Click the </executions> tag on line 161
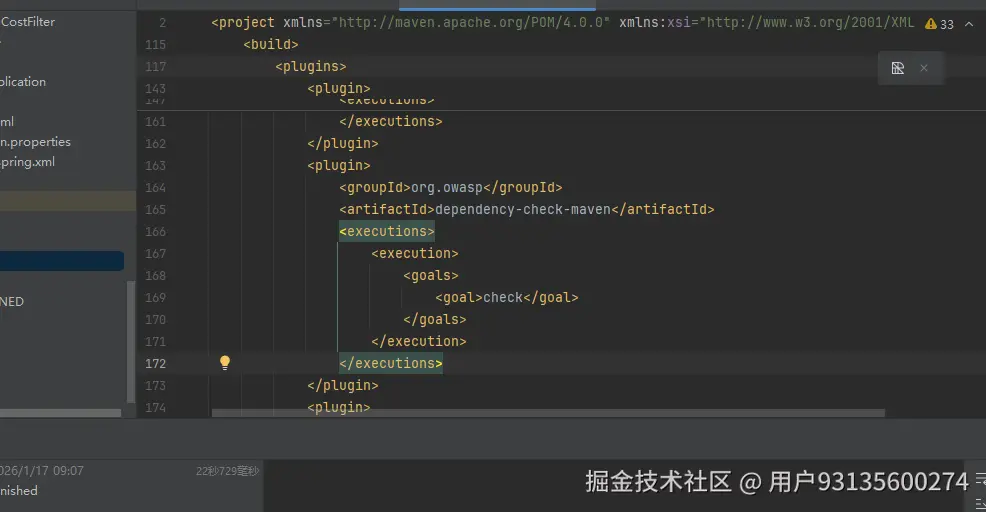The width and height of the screenshot is (986, 512). click(x=391, y=121)
